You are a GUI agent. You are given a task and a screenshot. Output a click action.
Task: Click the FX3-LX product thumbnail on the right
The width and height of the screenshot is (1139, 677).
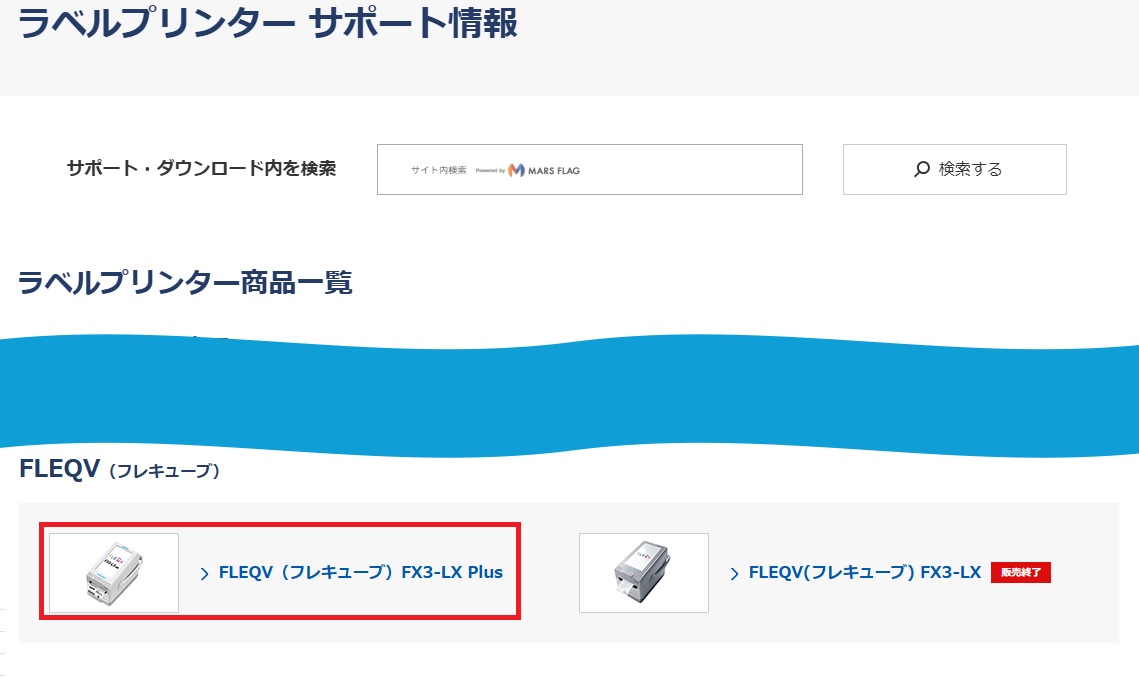point(643,572)
